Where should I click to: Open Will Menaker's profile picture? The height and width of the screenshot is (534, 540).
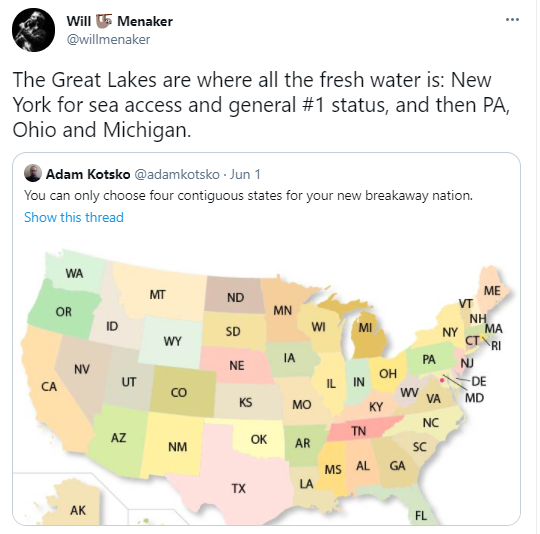coord(33,30)
